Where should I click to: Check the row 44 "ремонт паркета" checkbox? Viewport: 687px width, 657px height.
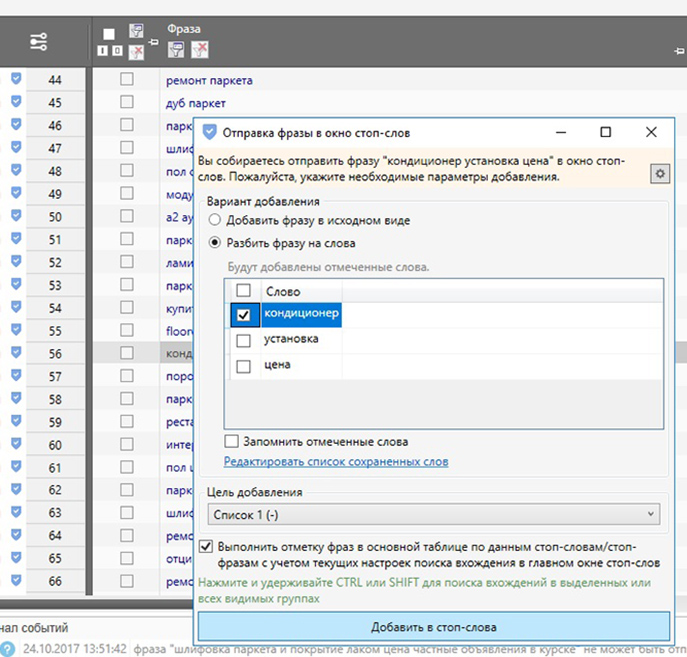pyautogui.click(x=127, y=79)
